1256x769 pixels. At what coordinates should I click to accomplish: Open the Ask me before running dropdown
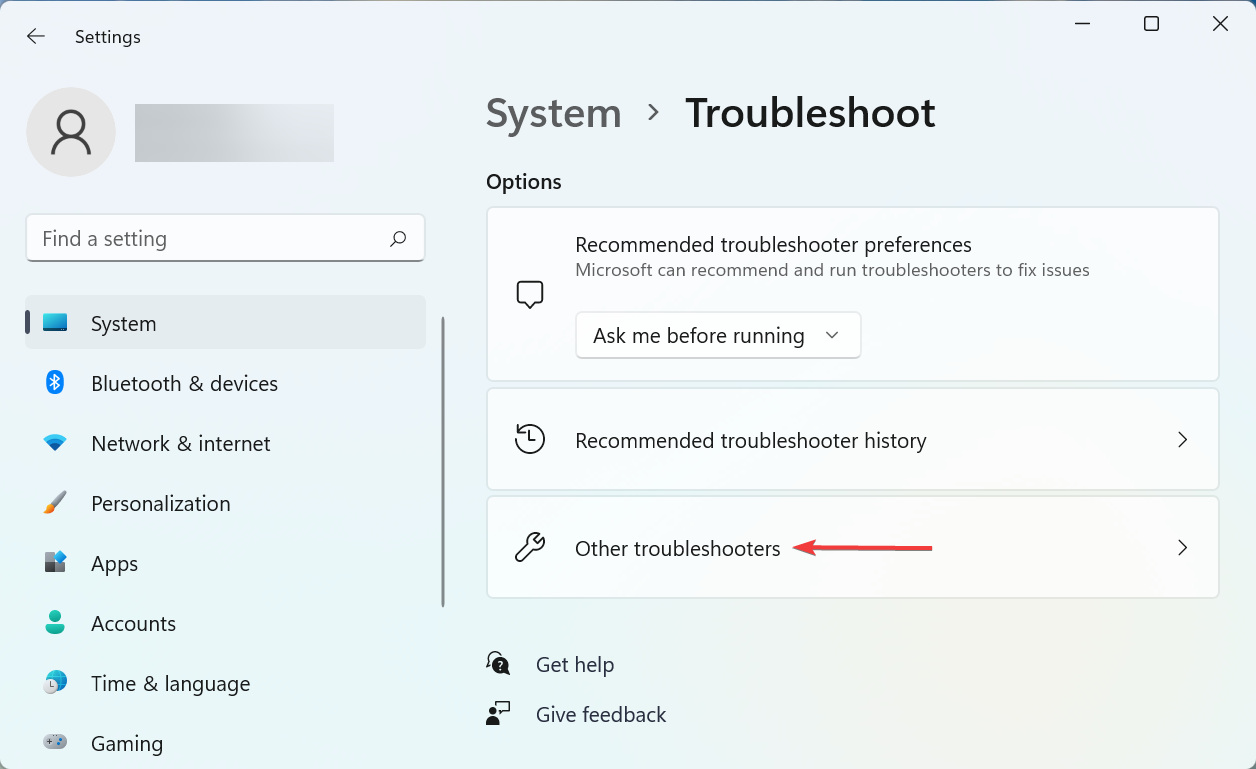pos(718,335)
